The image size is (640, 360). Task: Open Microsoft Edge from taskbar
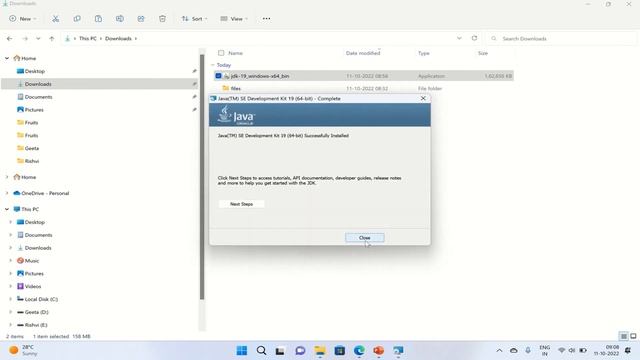tap(359, 351)
